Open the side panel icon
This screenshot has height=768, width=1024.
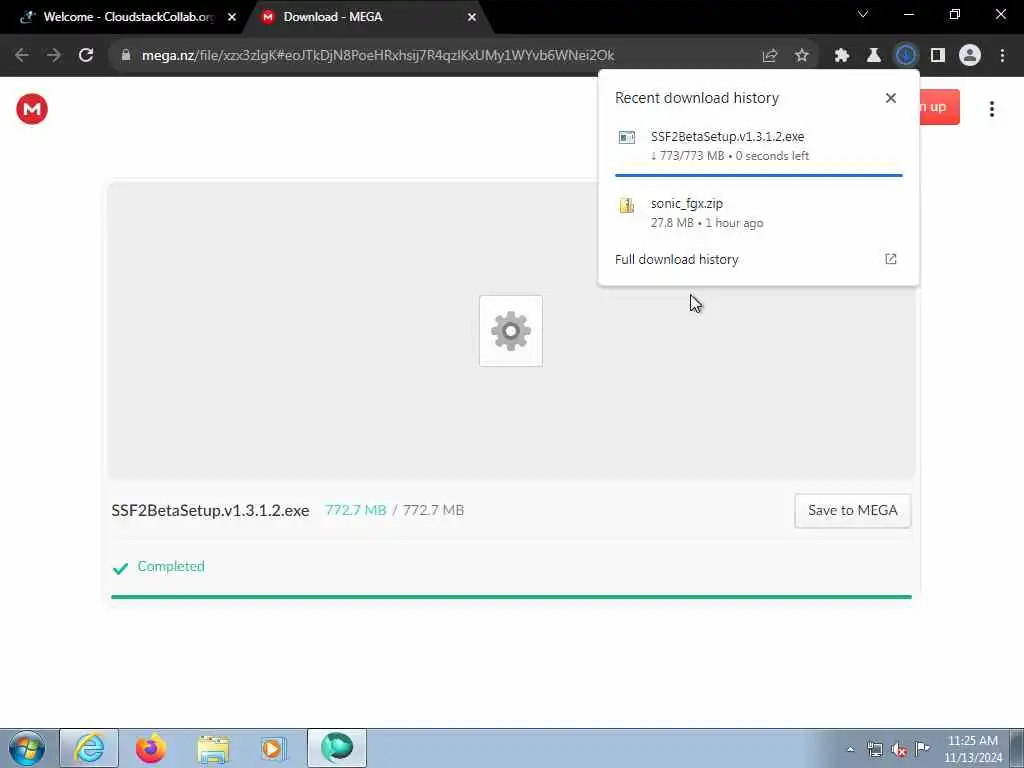(938, 56)
